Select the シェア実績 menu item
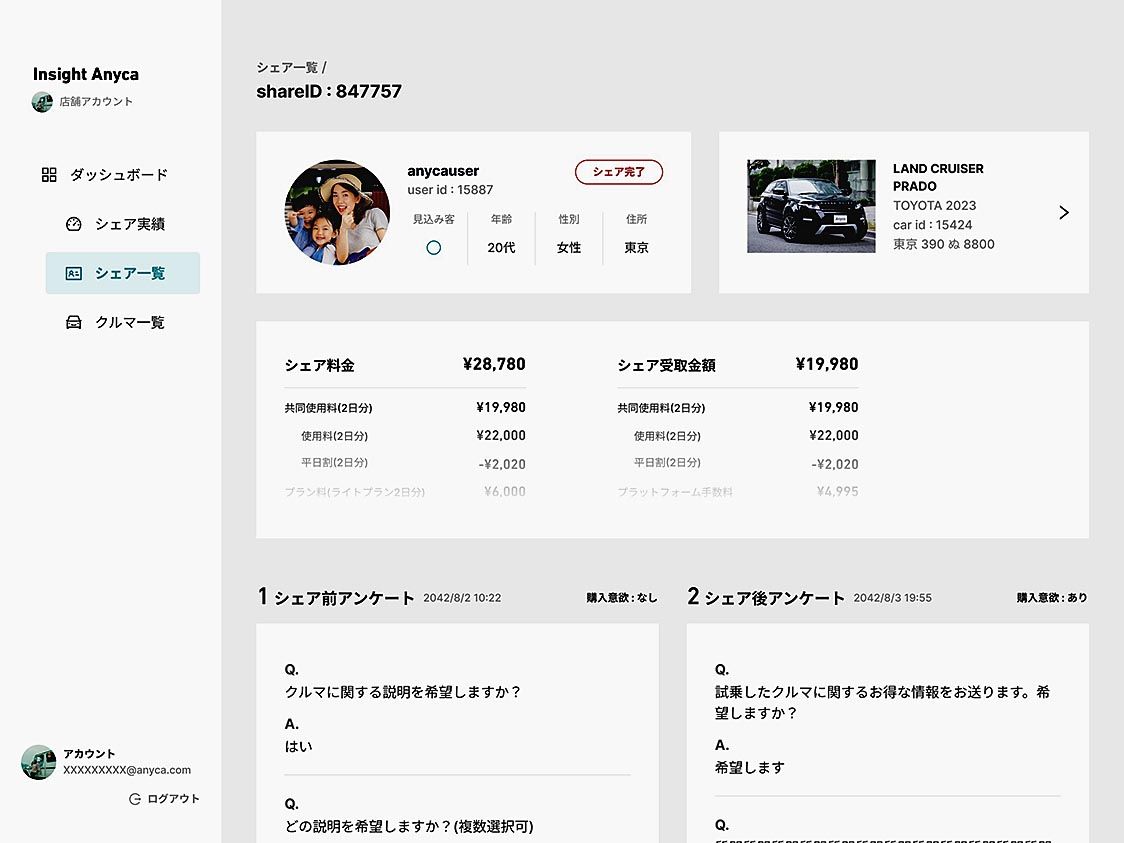Screen dimensions: 1124x843 [x=129, y=224]
